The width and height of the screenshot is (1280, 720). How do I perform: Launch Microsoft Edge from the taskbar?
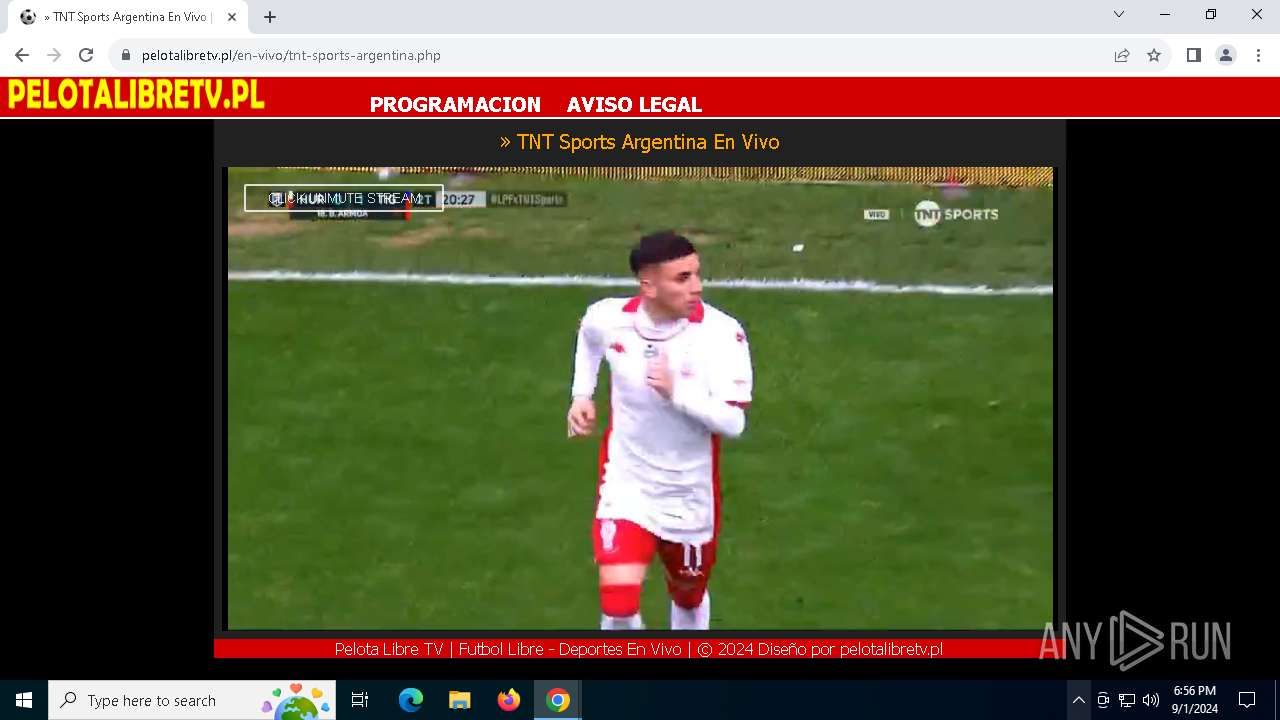coord(411,700)
